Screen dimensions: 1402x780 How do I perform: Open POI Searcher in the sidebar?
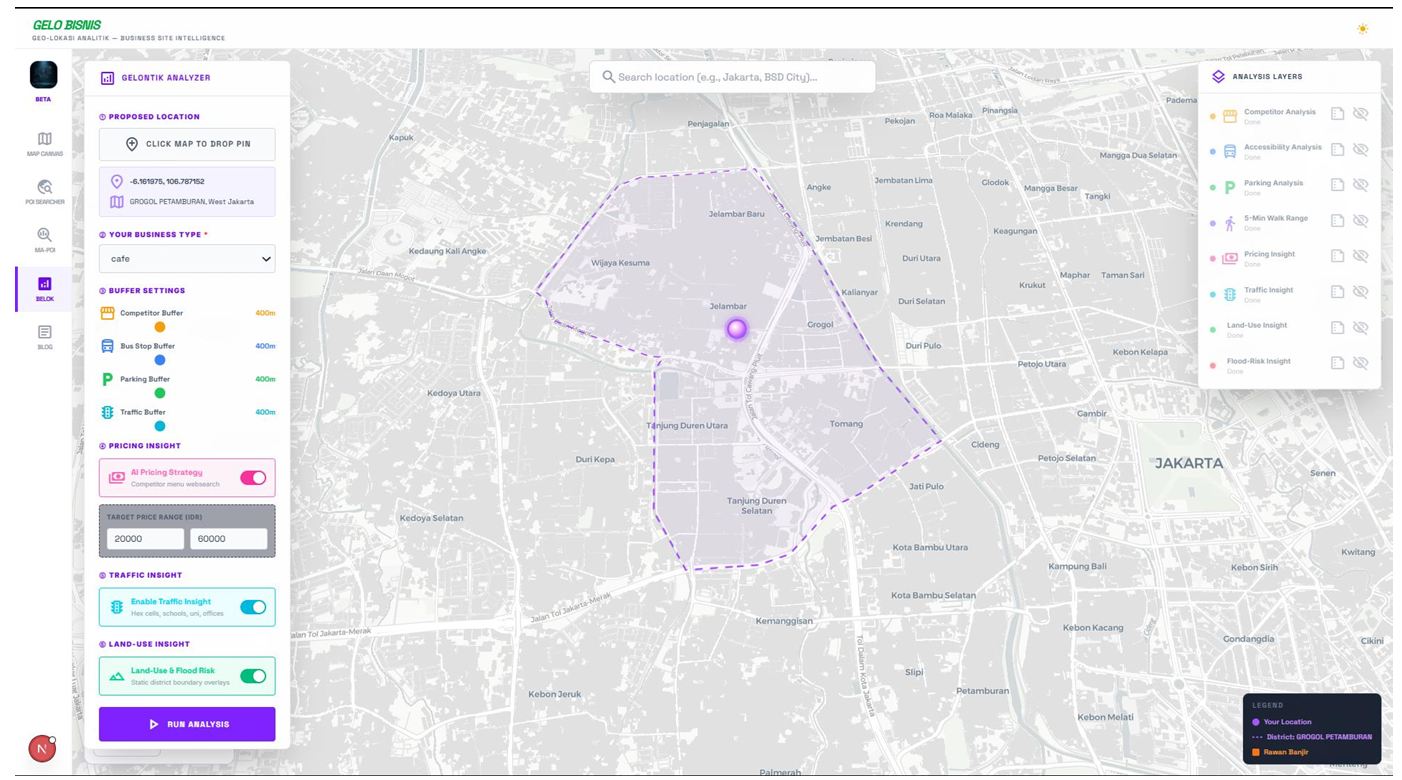pyautogui.click(x=44, y=192)
